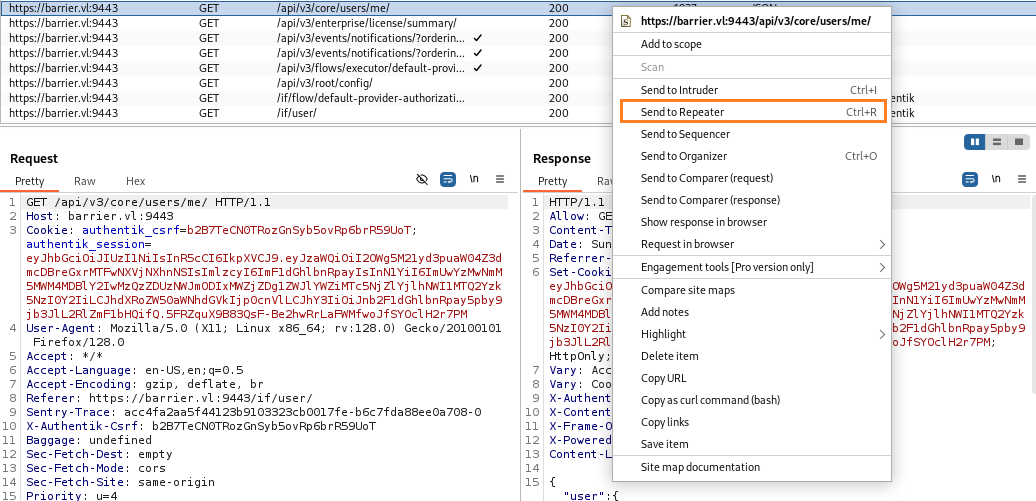Screen dimensions: 1036x501
Task: Choose Add to scope in context menu
Action: 671,44
